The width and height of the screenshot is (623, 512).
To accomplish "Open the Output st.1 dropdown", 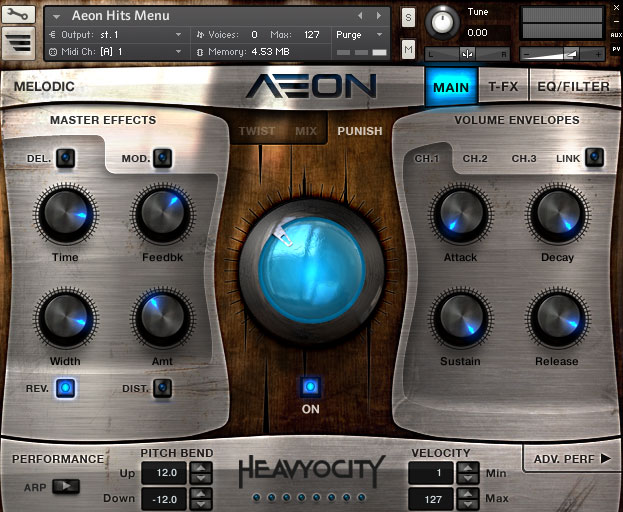I will pyautogui.click(x=178, y=35).
